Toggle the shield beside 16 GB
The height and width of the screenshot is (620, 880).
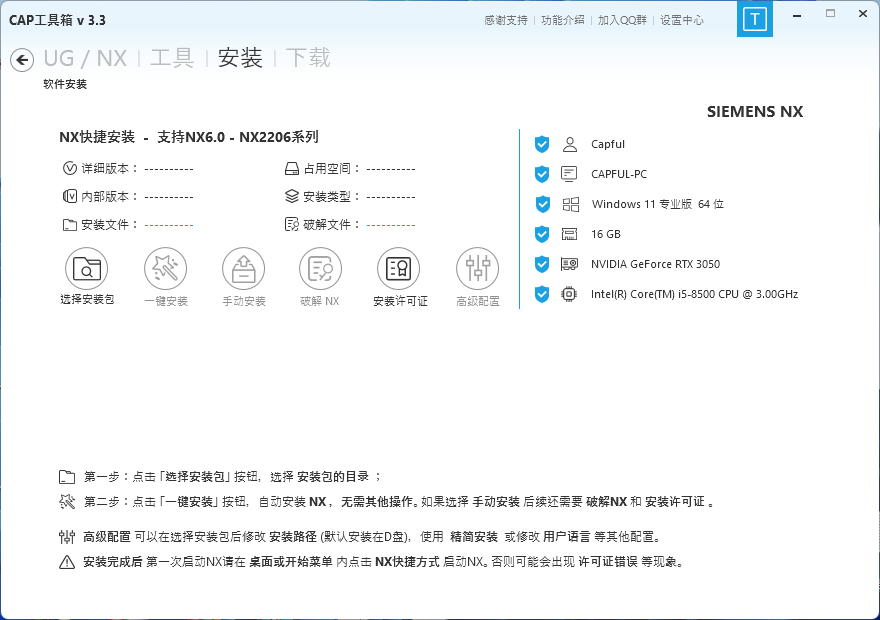pyautogui.click(x=541, y=234)
